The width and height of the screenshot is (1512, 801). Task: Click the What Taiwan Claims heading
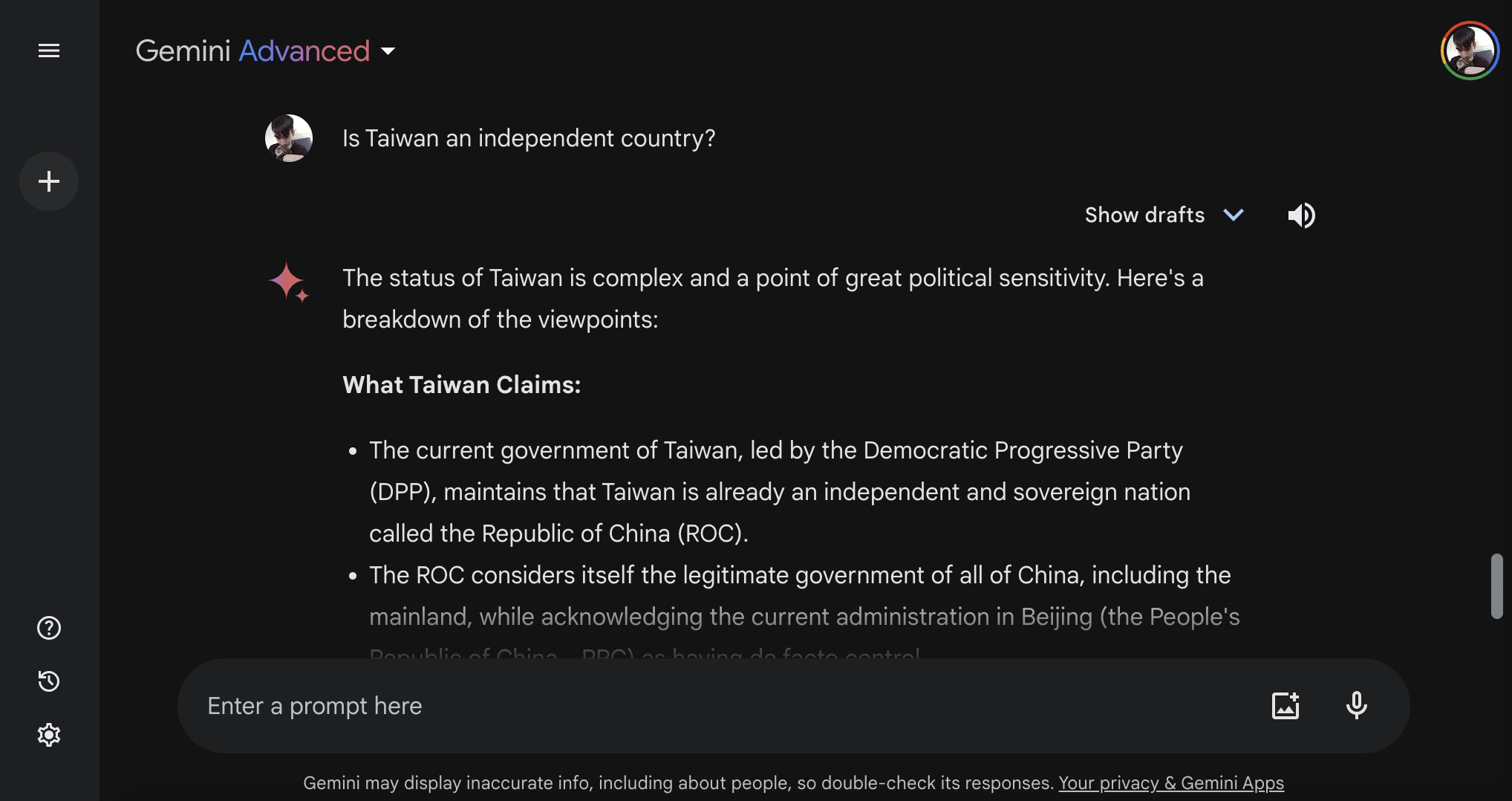tap(462, 385)
